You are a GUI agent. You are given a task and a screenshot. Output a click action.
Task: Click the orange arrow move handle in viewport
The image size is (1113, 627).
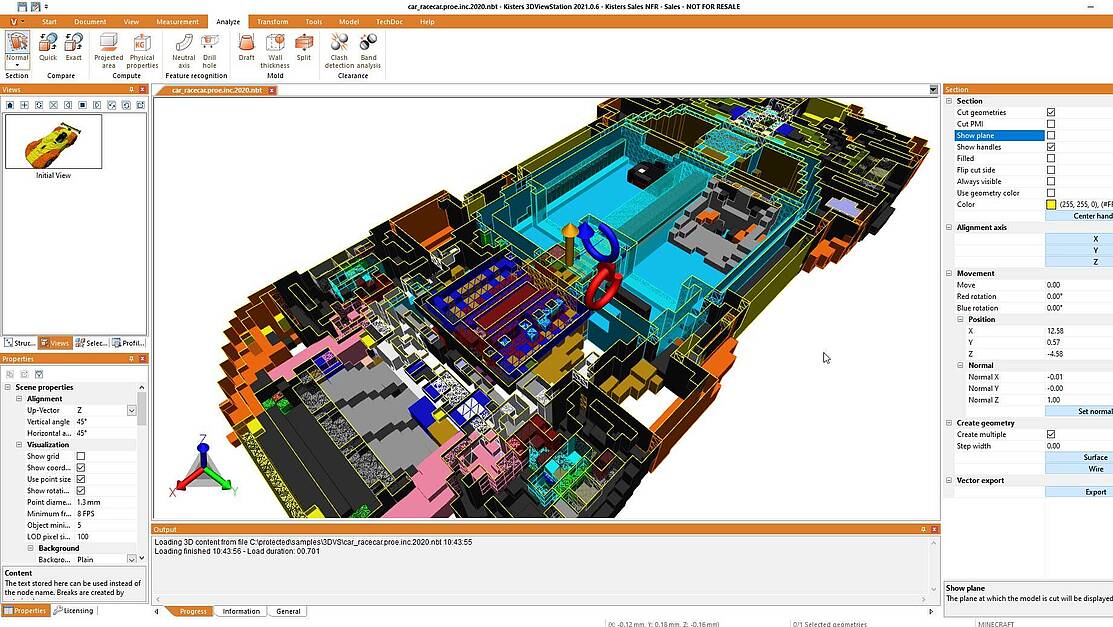point(569,245)
